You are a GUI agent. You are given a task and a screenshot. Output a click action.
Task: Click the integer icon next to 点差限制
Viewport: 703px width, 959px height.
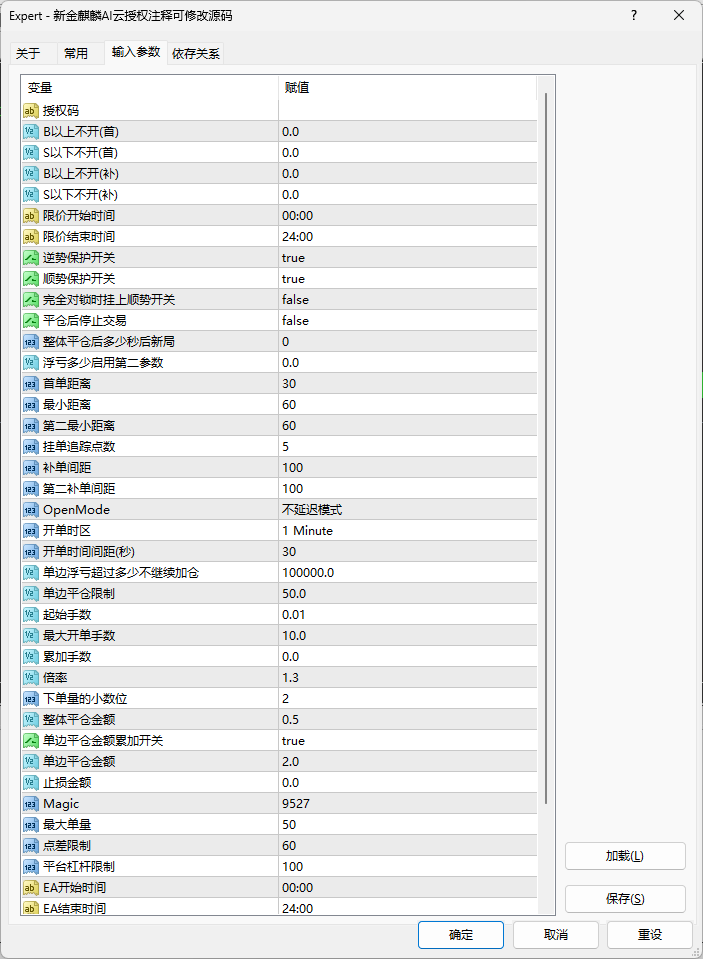(30, 845)
